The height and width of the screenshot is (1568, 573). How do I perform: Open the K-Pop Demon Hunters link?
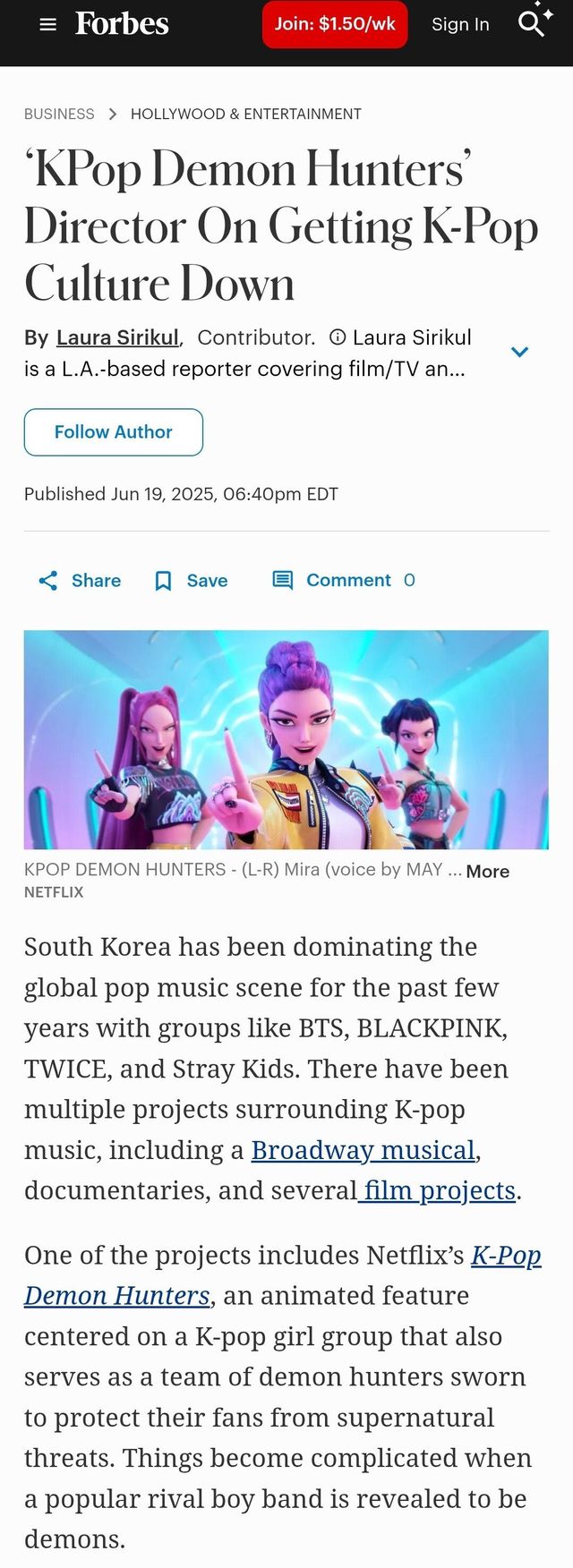coord(283,1275)
